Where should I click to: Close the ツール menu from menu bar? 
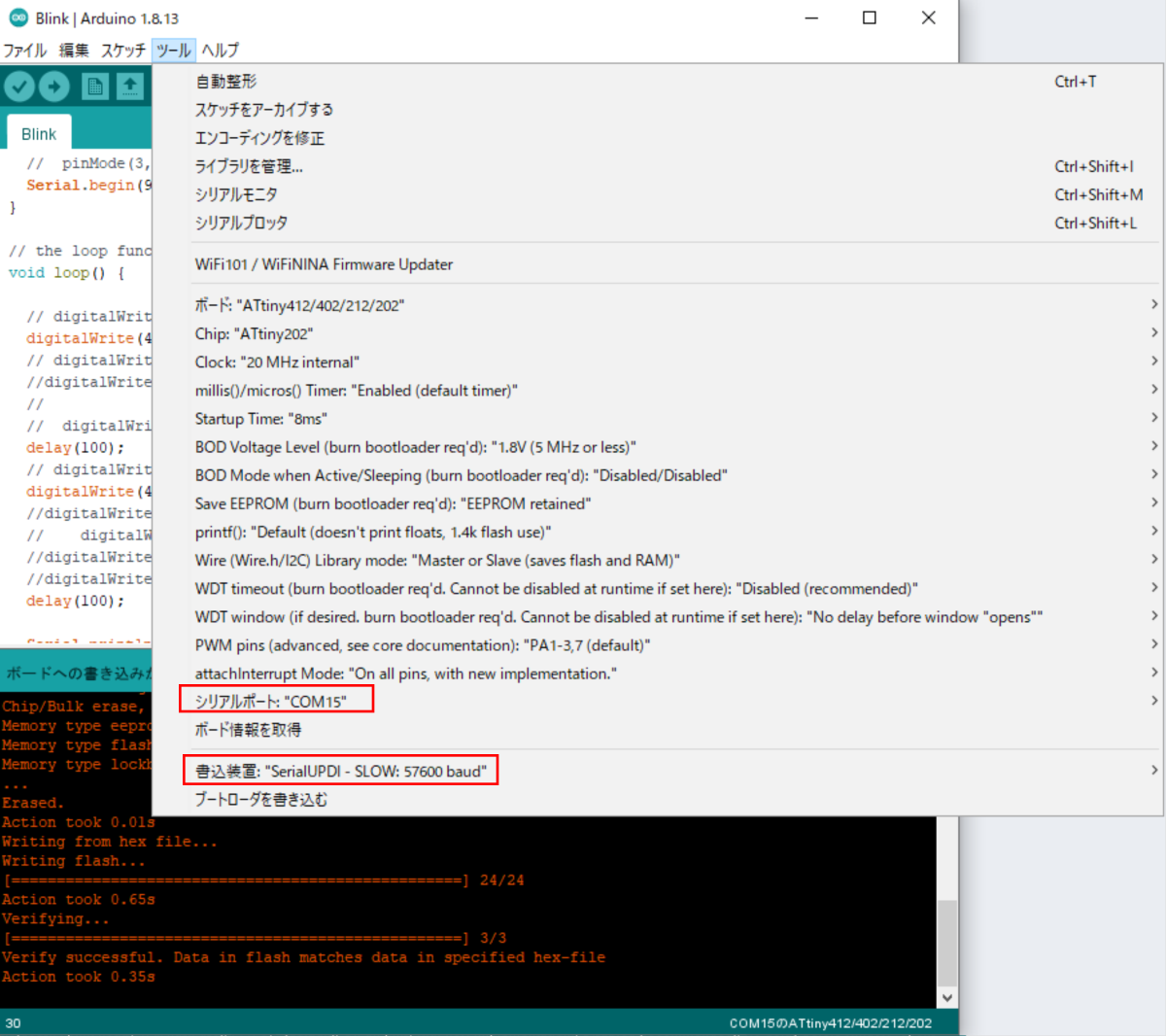coord(174,50)
